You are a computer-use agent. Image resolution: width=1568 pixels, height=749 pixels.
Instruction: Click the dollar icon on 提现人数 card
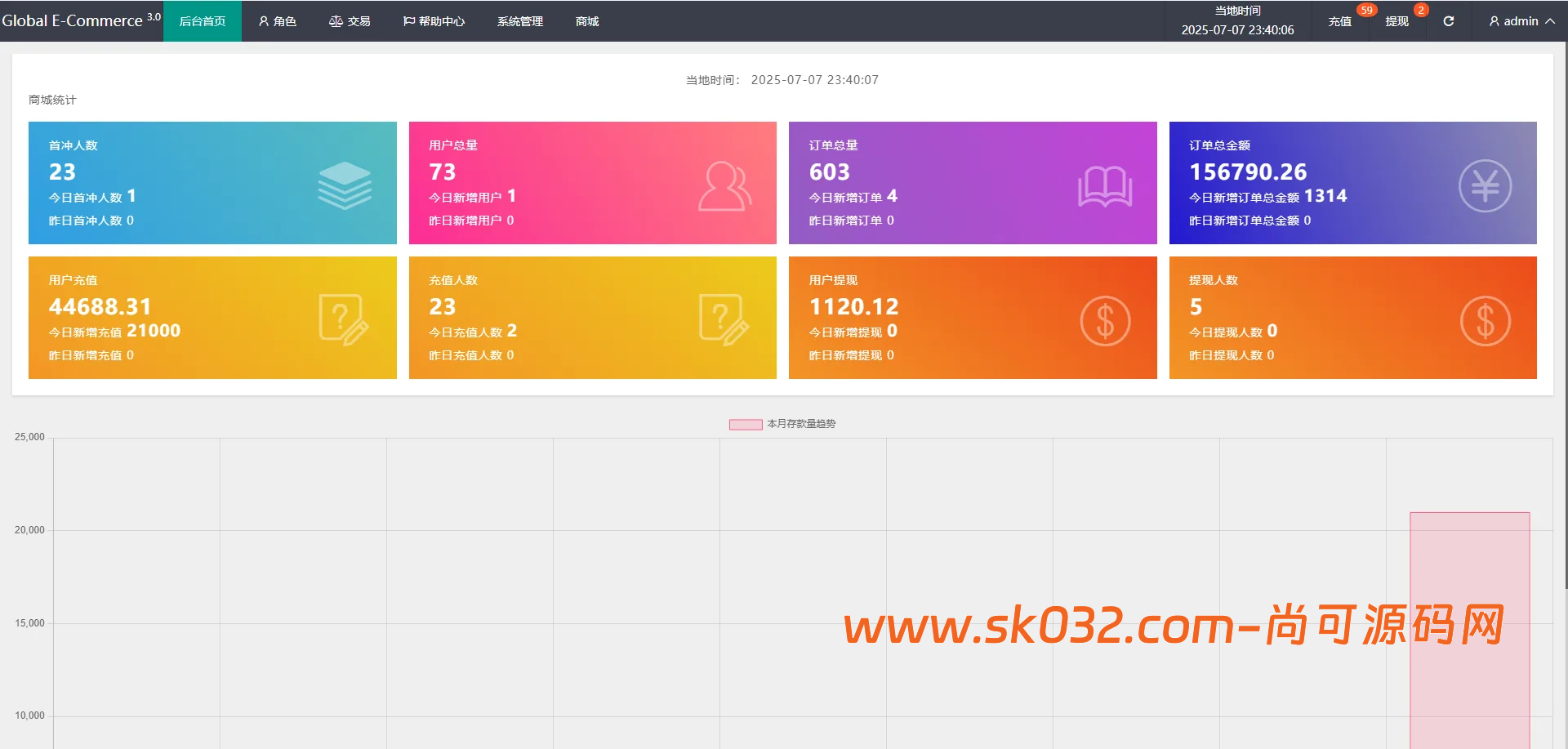[x=1484, y=321]
